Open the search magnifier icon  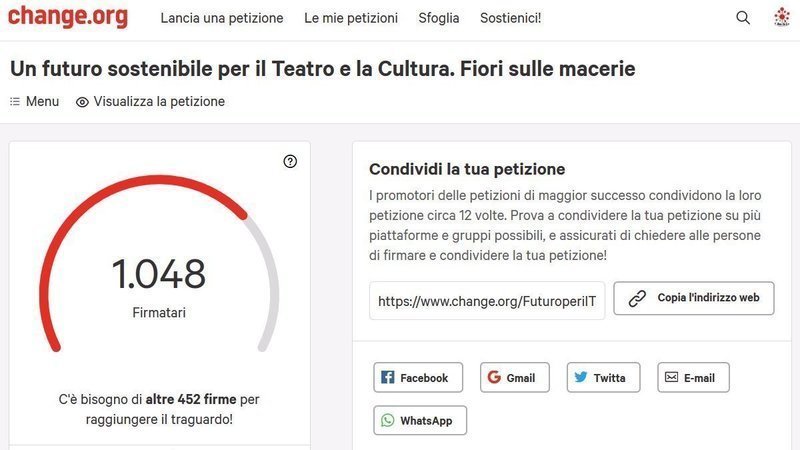point(743,18)
